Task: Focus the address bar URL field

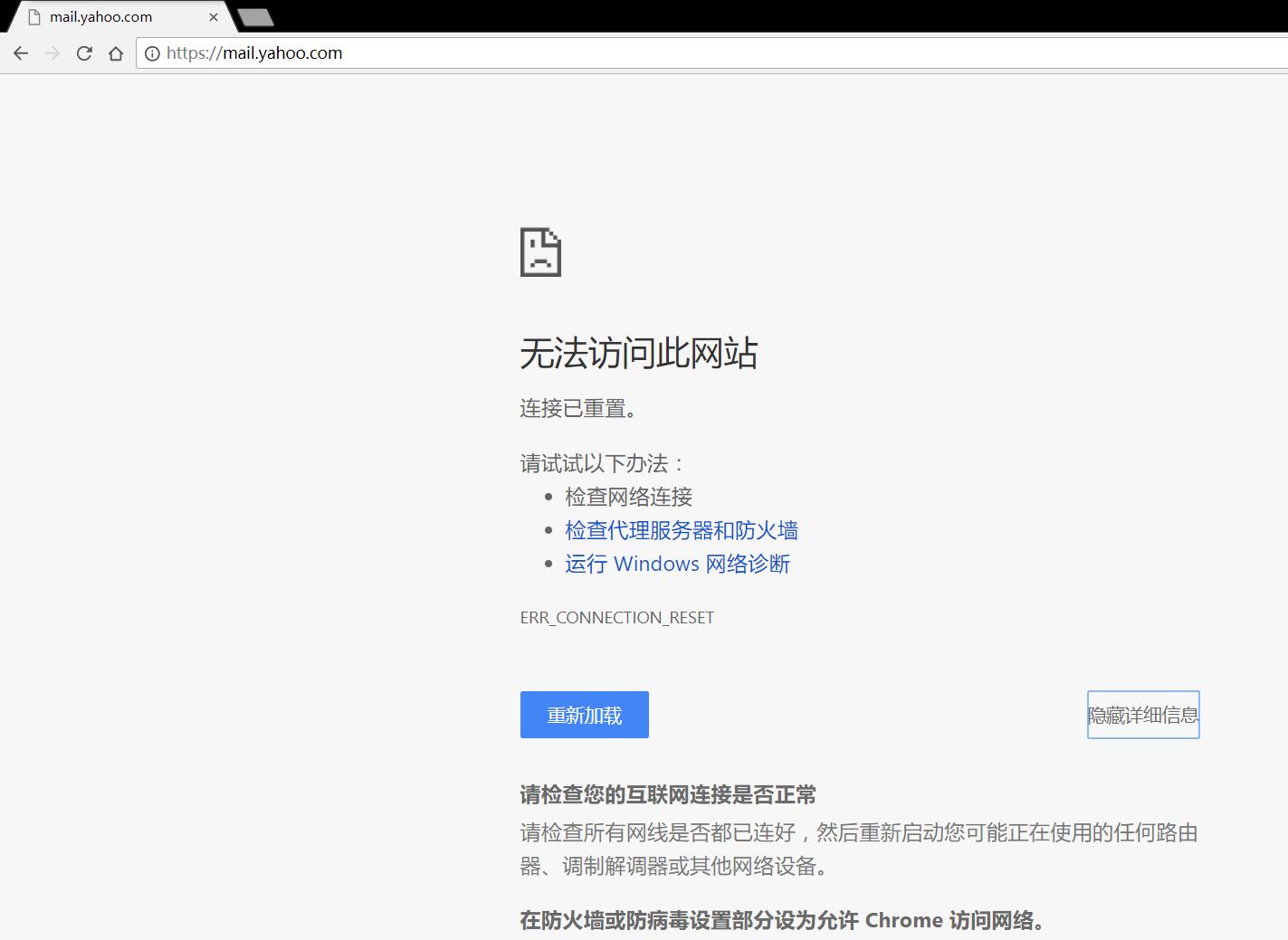Action: coord(634,53)
